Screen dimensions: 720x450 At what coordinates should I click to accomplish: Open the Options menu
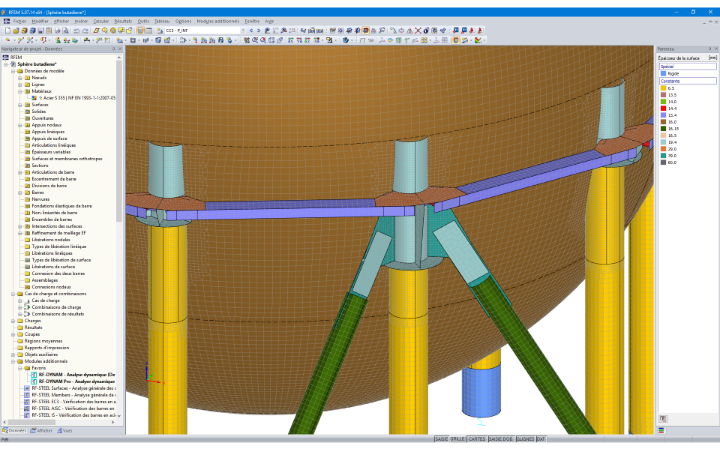point(183,21)
